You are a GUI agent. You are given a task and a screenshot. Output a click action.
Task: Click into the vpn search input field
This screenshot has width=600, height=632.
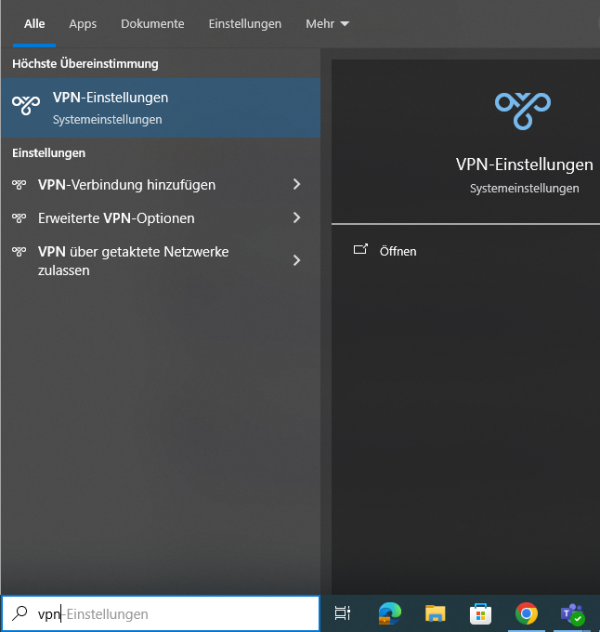click(x=160, y=613)
